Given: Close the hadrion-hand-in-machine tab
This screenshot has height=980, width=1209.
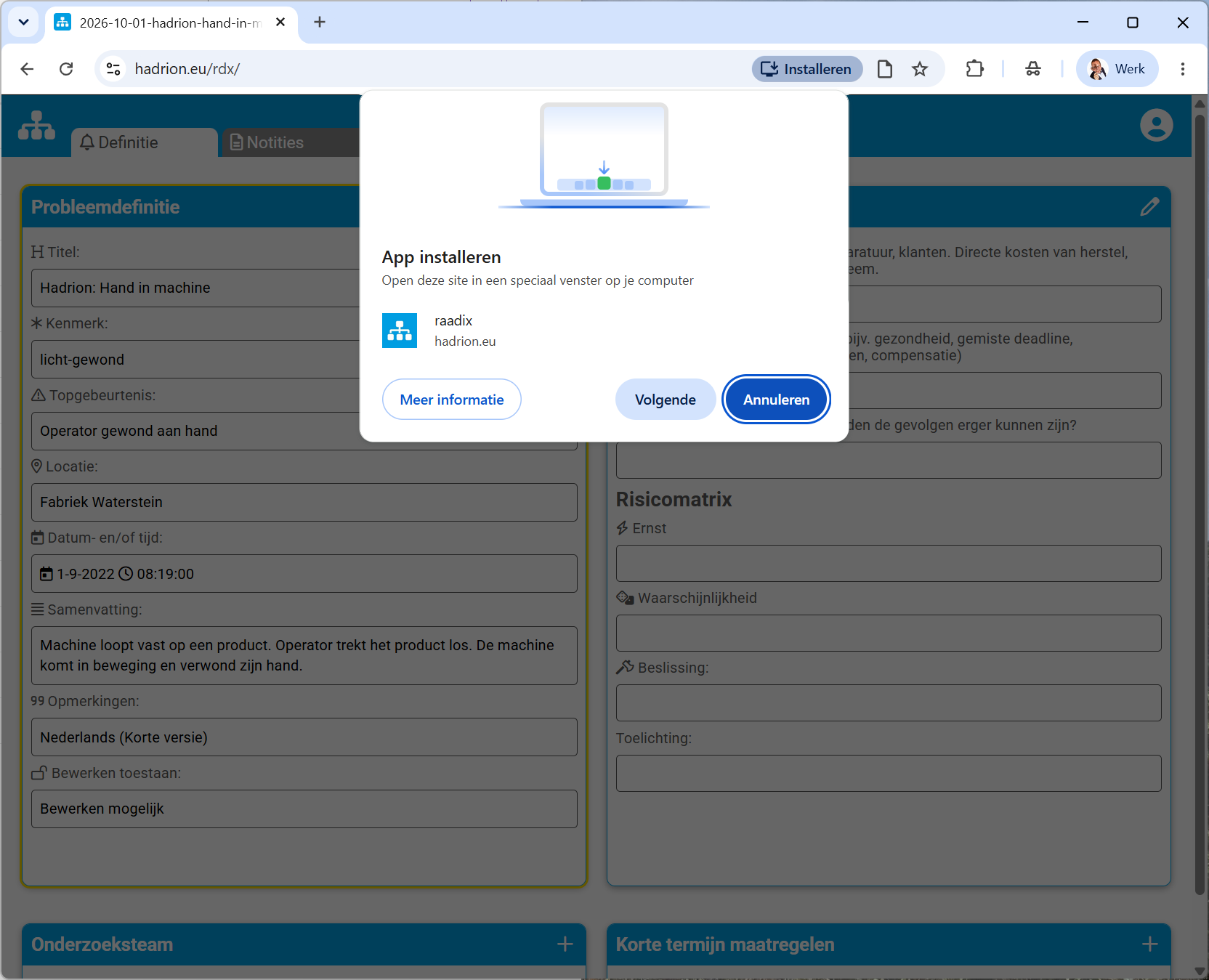Looking at the screenshot, I should (x=280, y=23).
